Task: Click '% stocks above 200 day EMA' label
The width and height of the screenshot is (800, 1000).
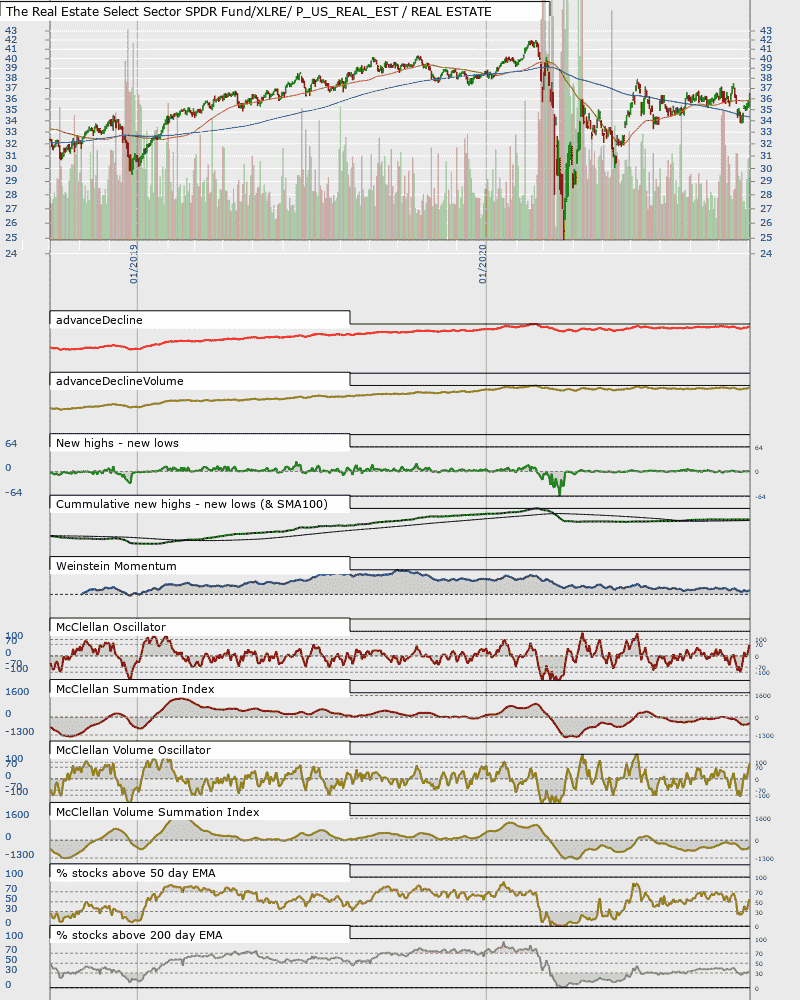Action: tap(139, 935)
